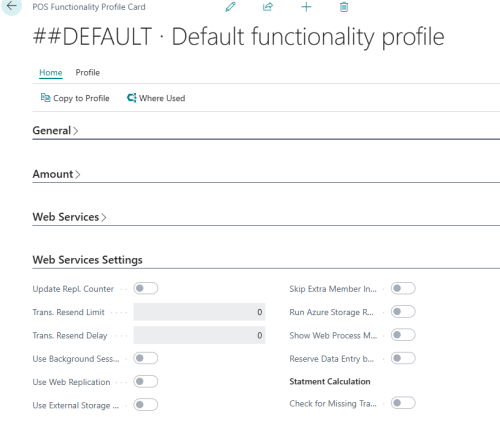Switch to the Profile tab
Screen dimensions: 500x442
87,72
